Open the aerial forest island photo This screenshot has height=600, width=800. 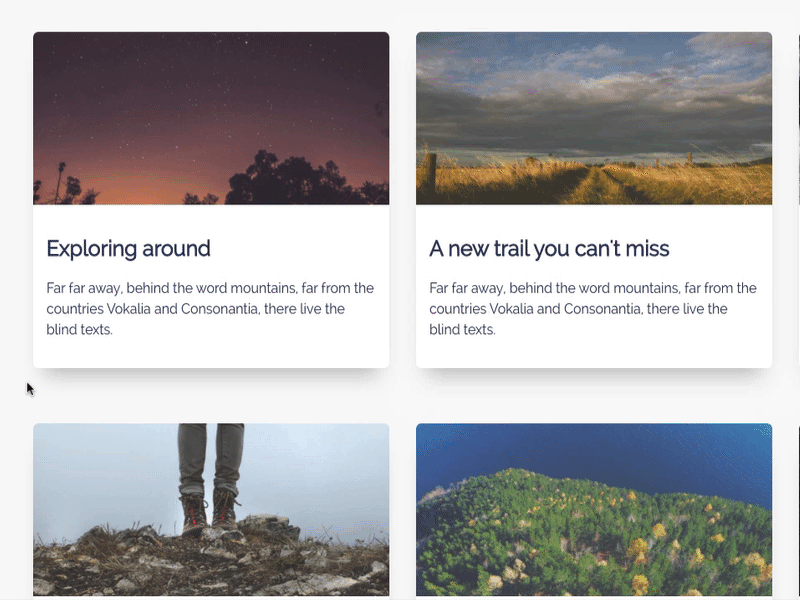click(x=594, y=509)
